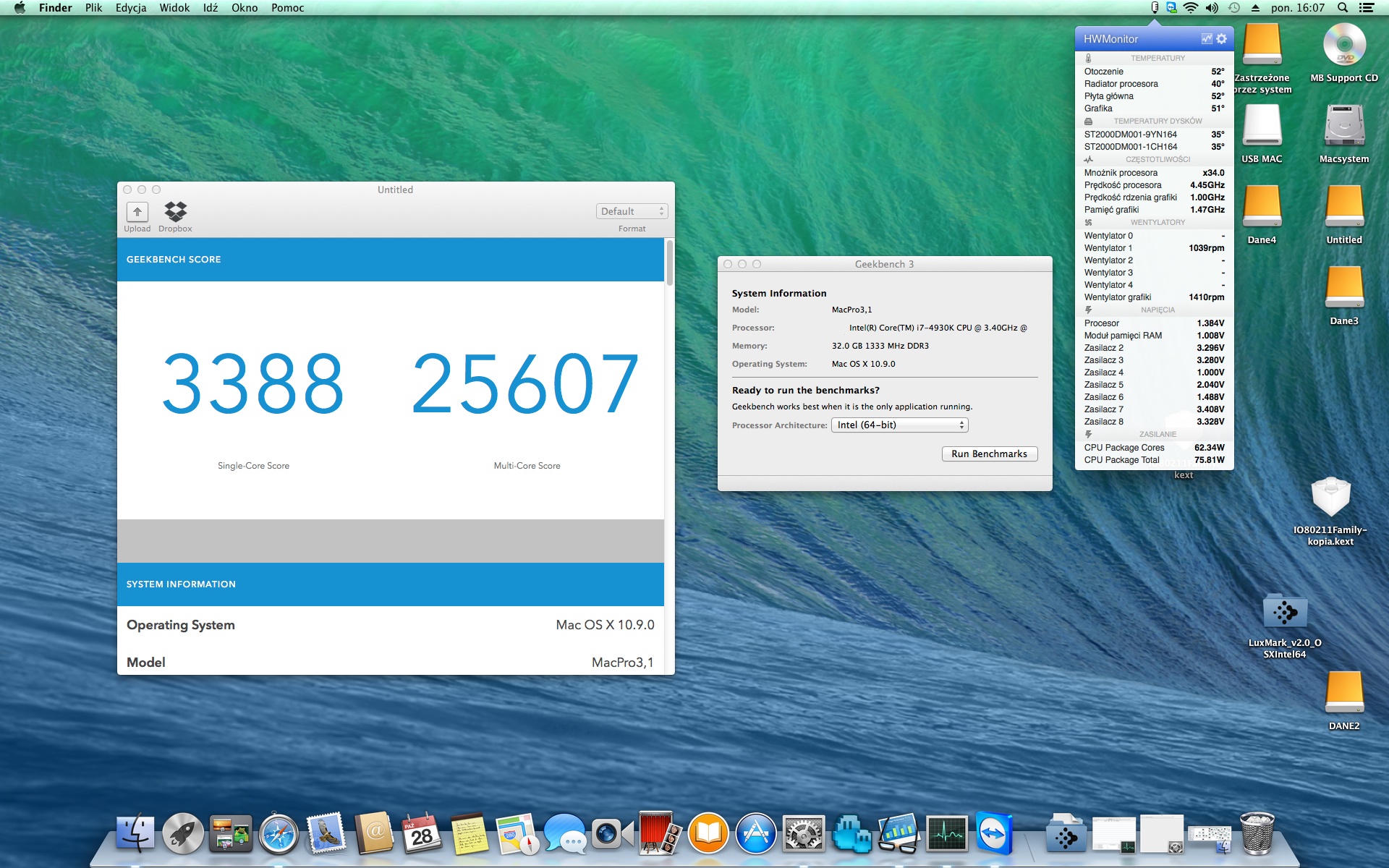Open Notification Center list icon
This screenshot has height=868, width=1389.
click(1367, 8)
